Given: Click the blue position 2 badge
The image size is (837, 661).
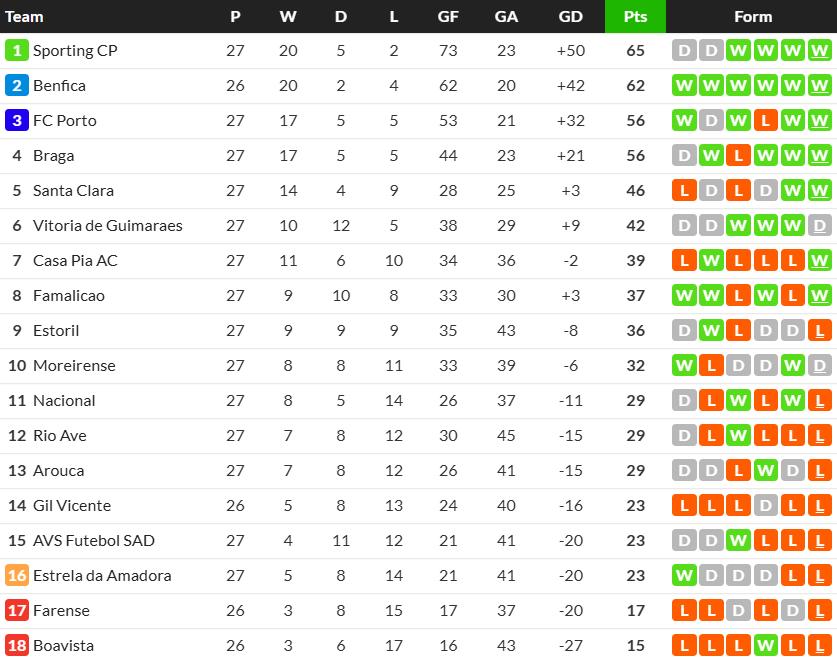Looking at the screenshot, I should pos(17,85).
